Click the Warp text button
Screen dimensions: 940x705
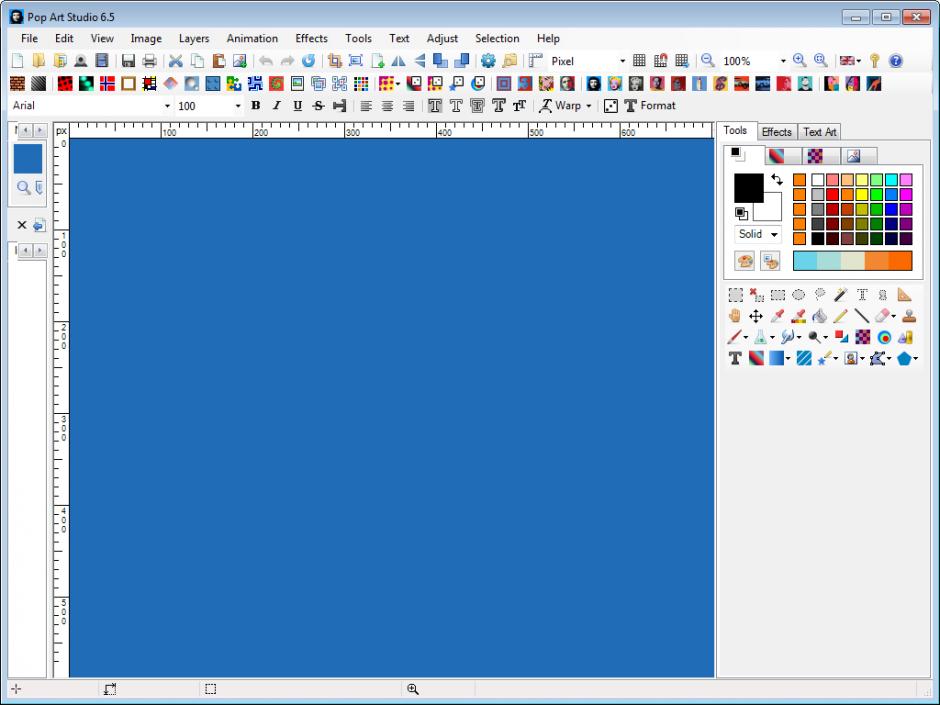click(566, 105)
